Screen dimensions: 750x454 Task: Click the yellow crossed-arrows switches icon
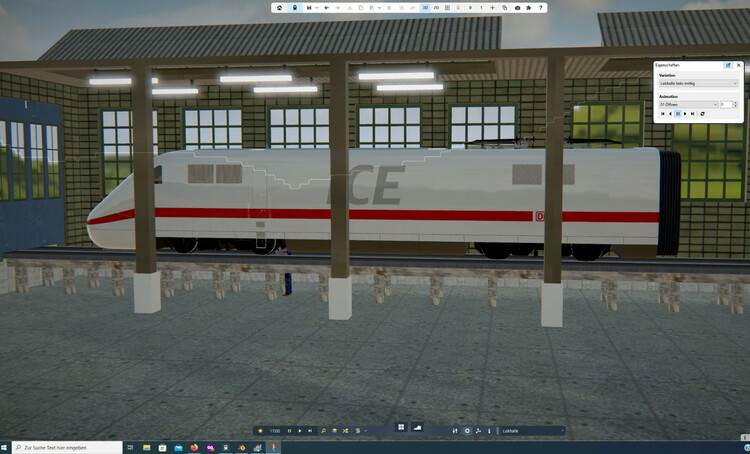click(x=345, y=431)
